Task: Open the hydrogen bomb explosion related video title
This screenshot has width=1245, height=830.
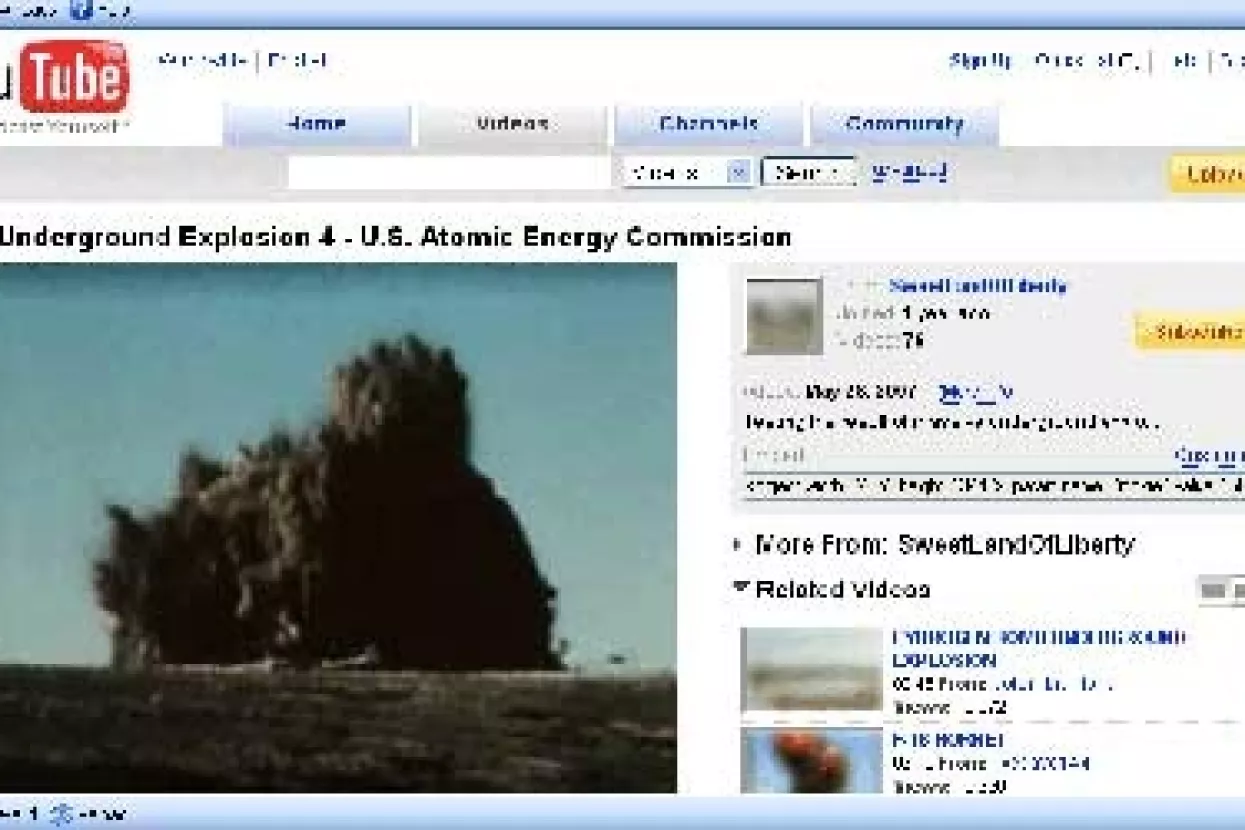Action: (x=1038, y=648)
